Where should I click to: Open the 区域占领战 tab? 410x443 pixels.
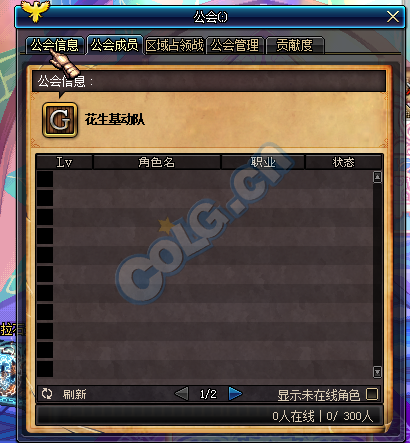[175, 45]
